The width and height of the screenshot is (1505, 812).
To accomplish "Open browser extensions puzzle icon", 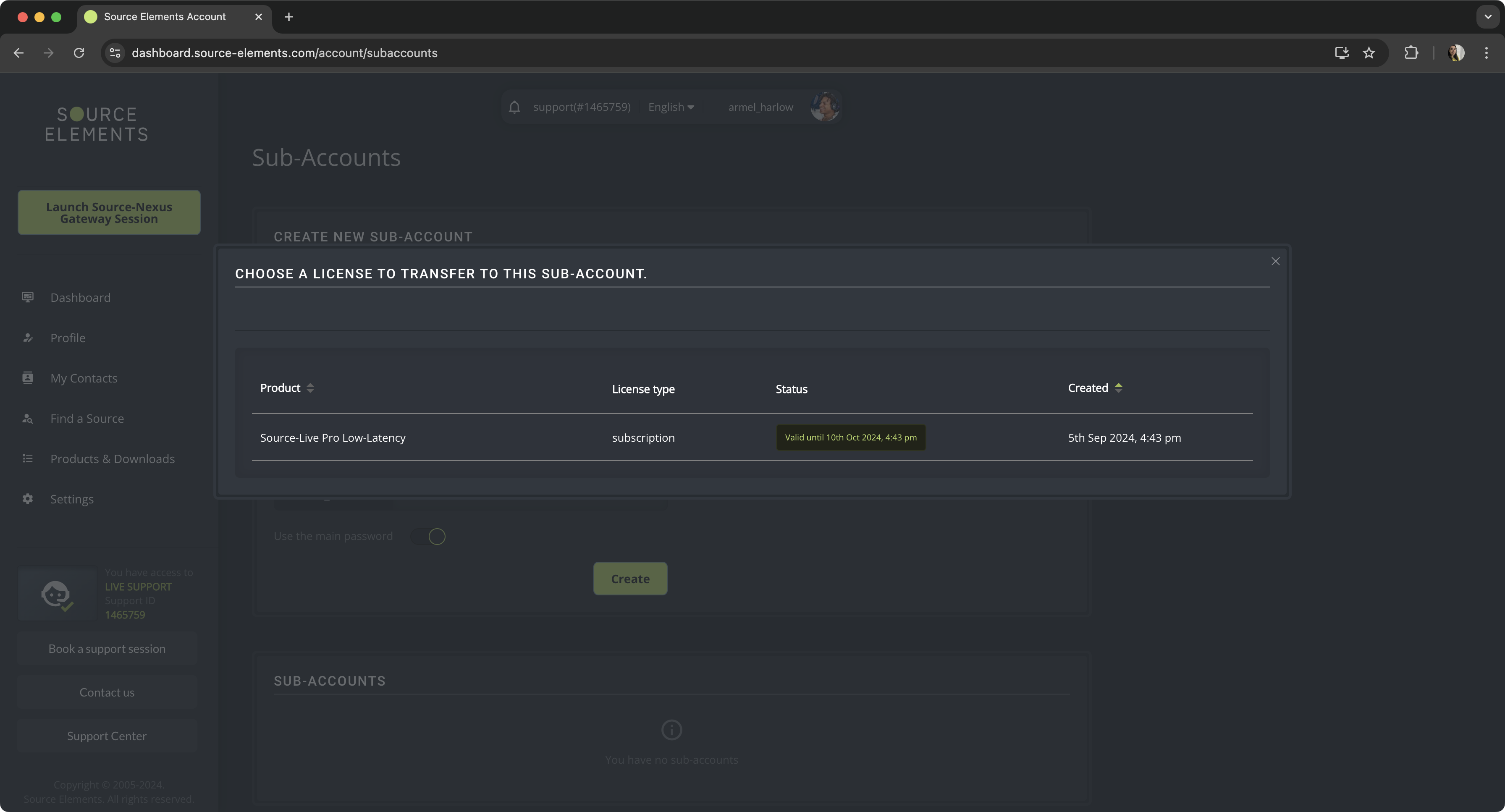I will [1411, 53].
